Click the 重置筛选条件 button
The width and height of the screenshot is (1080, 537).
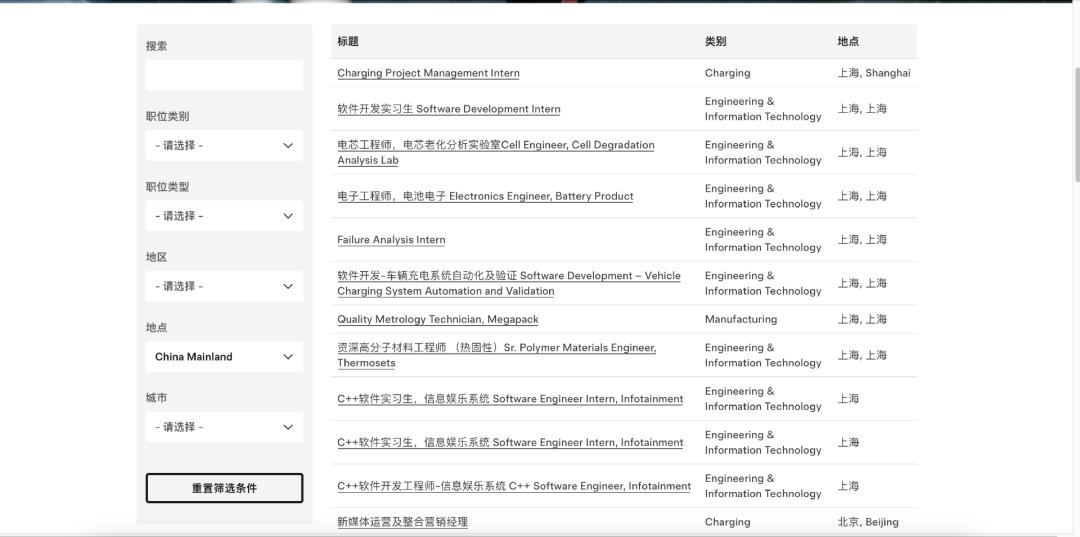coord(224,488)
